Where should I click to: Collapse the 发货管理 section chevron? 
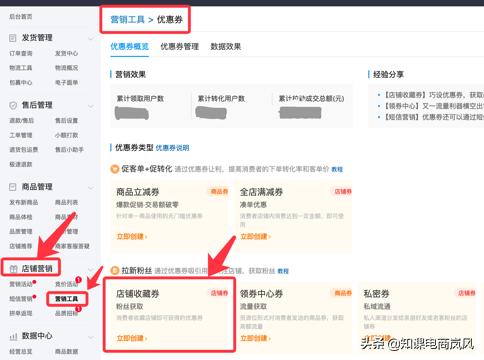pos(91,38)
